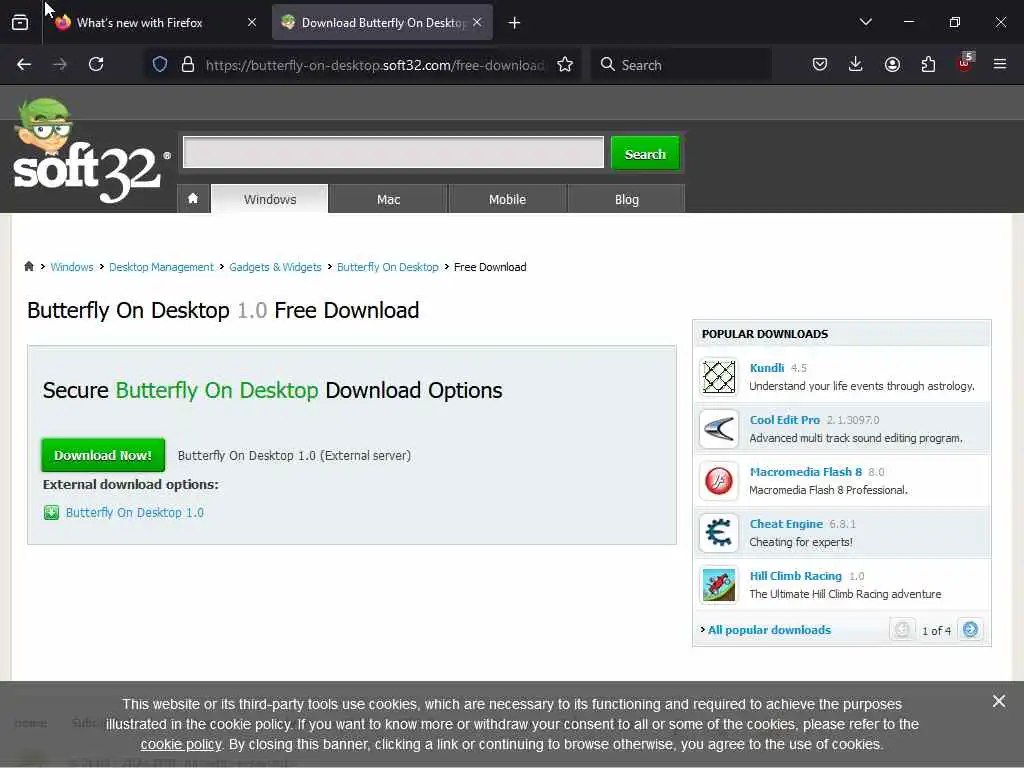Select the Blog navigation tab
This screenshot has height=768, width=1024.
pos(626,199)
